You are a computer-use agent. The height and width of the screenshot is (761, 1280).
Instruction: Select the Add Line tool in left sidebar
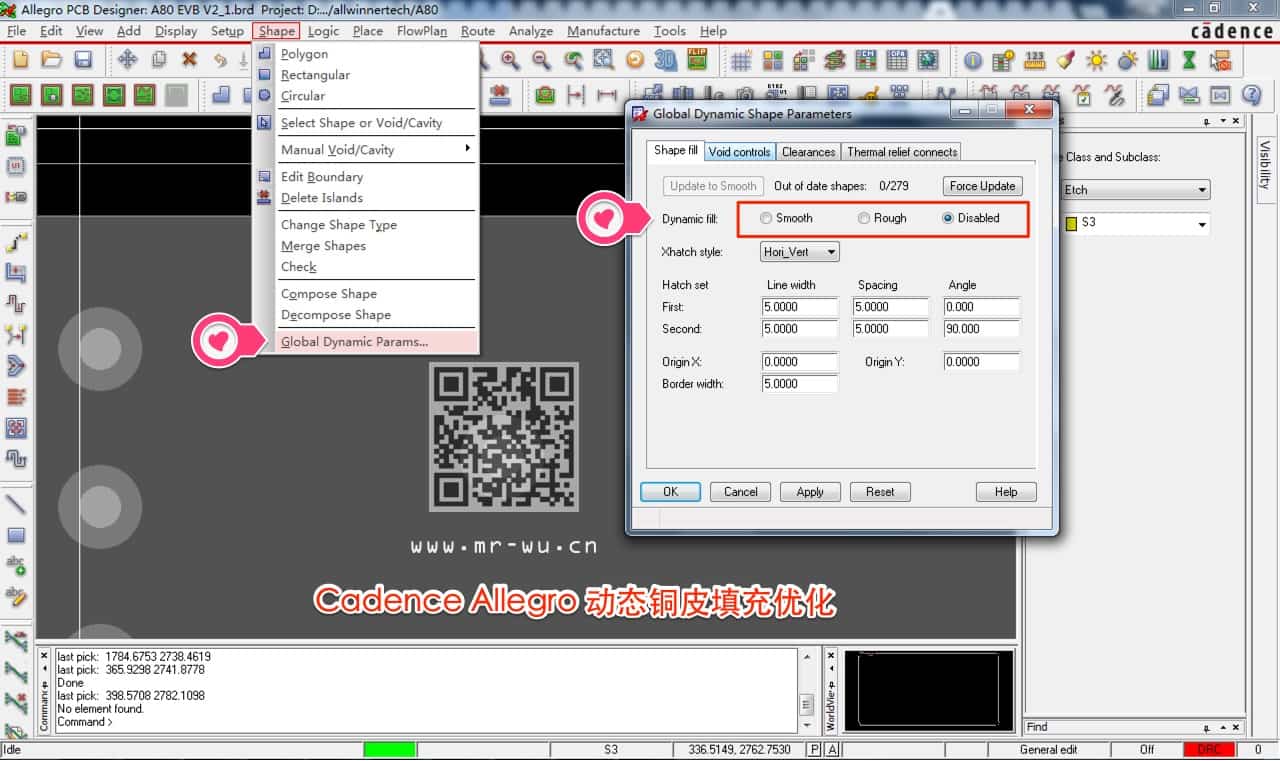coord(16,503)
